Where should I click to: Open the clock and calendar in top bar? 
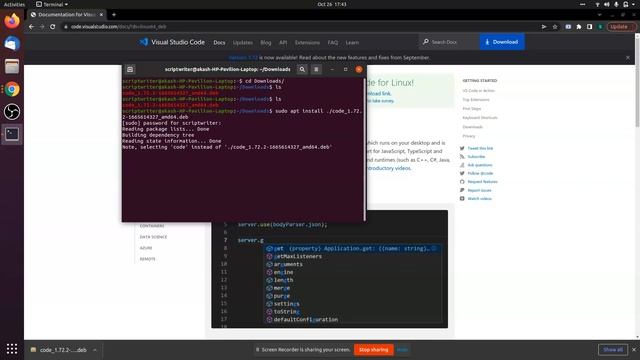331,4
